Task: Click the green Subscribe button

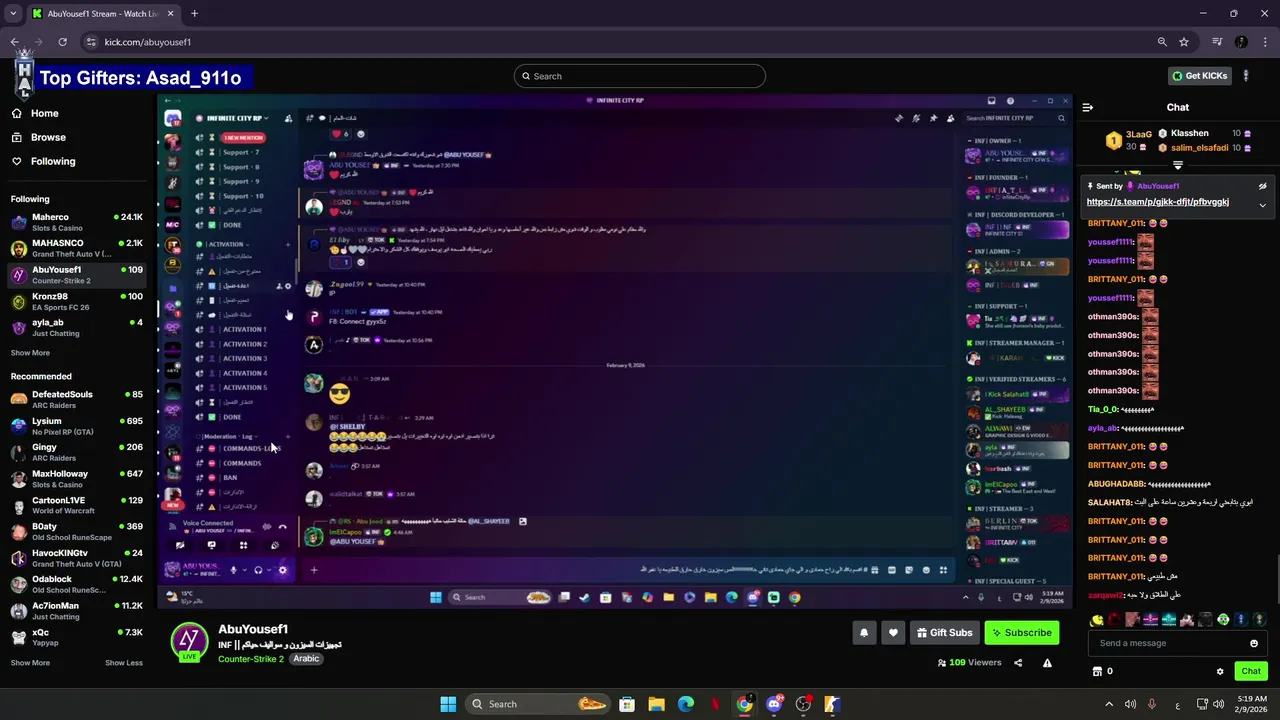Action: 1021,632
